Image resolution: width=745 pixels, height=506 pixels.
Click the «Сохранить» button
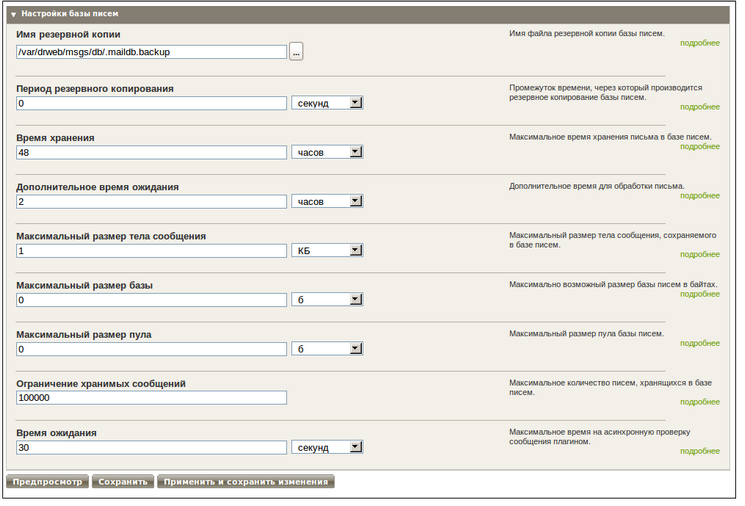[123, 482]
